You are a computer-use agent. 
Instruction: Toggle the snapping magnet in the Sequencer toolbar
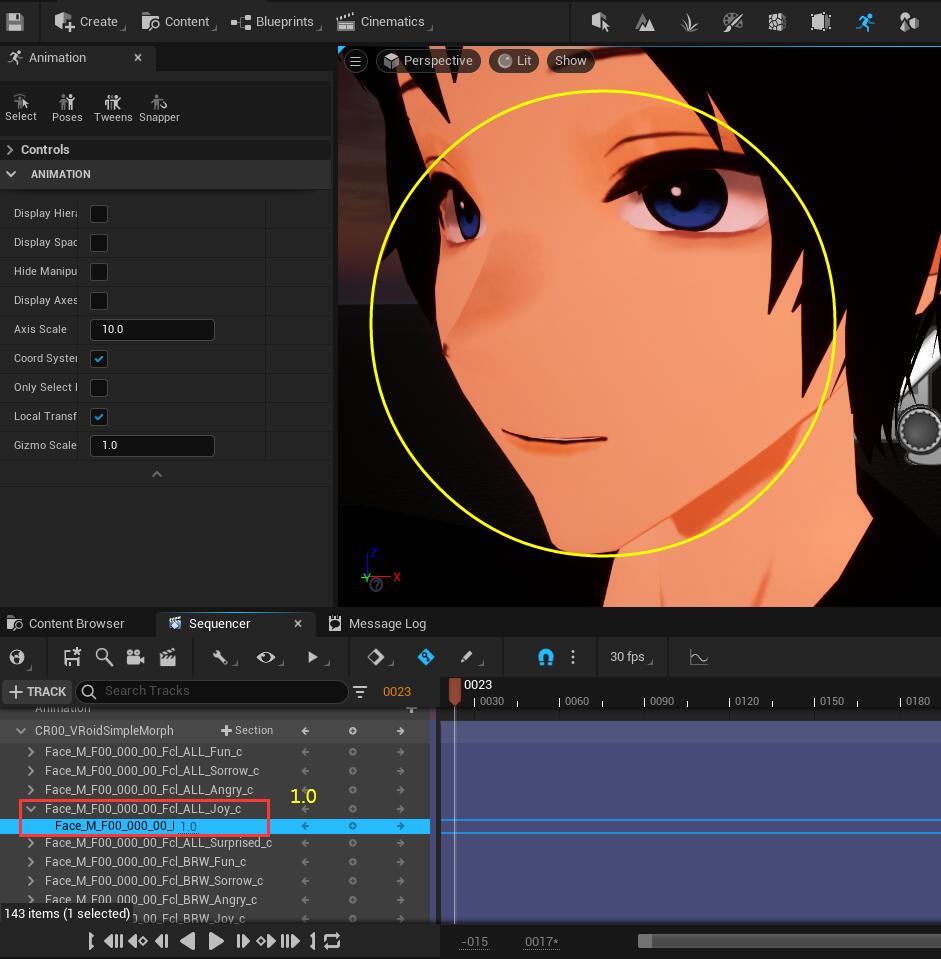pyautogui.click(x=546, y=657)
